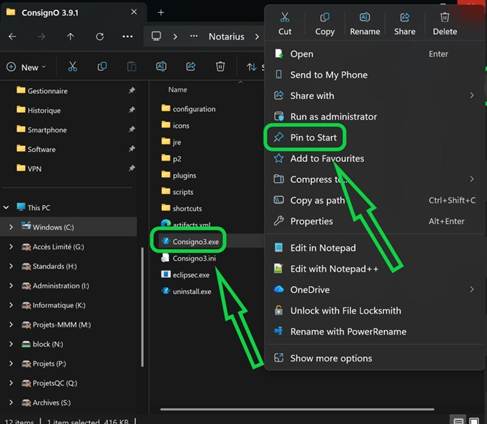The width and height of the screenshot is (487, 424).
Task: Click the Share icon in context menu
Action: pyautogui.click(x=404, y=17)
